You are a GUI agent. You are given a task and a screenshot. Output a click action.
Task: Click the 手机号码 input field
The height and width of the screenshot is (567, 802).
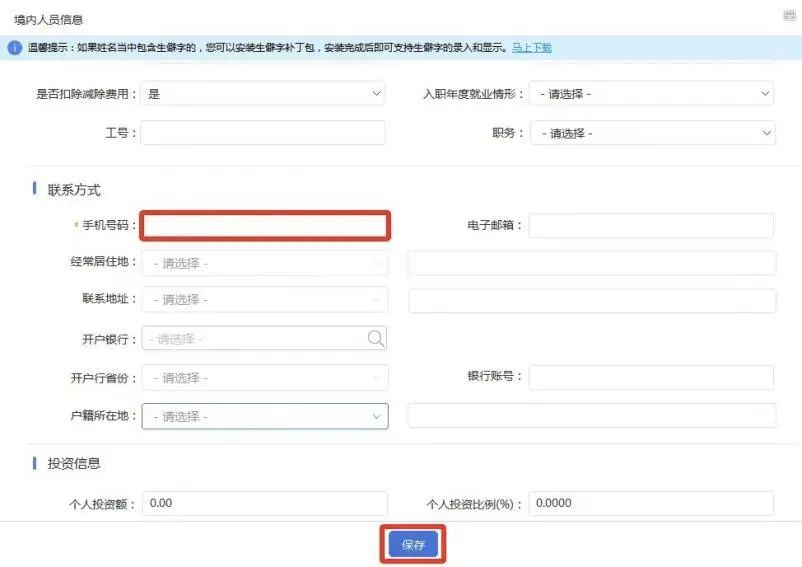265,225
